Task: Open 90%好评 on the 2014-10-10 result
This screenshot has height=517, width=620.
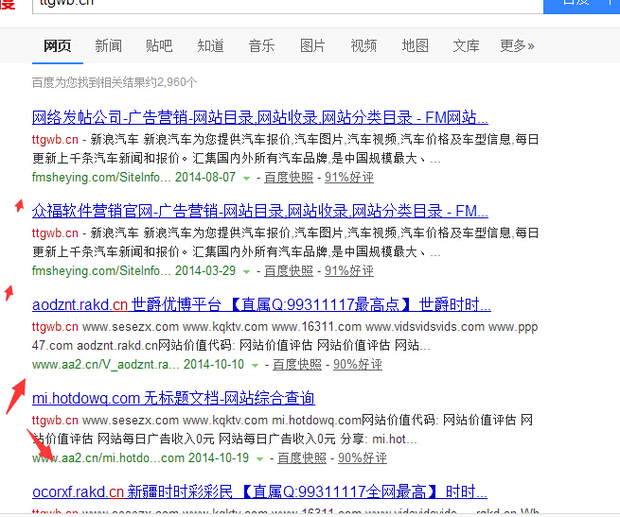Action: click(358, 364)
